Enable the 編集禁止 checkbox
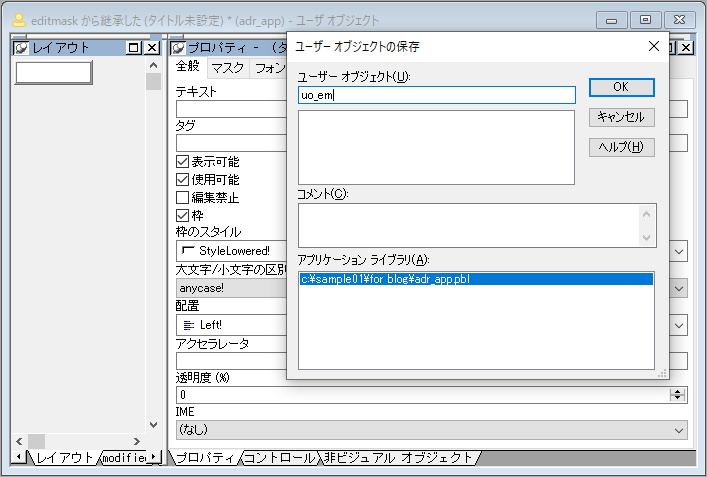Screen dimensions: 707x477 (x=183, y=197)
